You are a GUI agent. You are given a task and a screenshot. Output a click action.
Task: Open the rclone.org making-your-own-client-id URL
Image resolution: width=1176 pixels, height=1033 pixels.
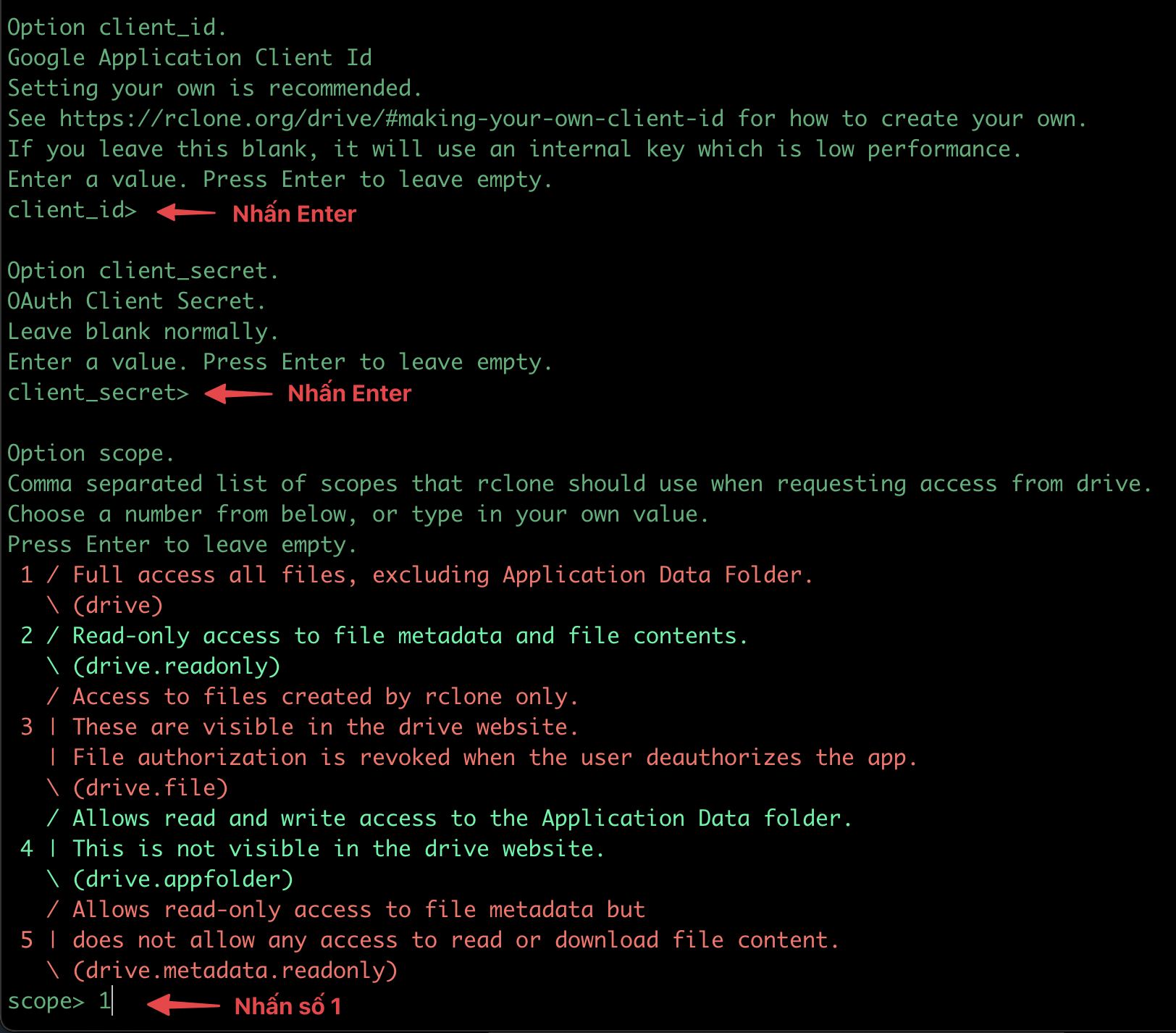[392, 119]
